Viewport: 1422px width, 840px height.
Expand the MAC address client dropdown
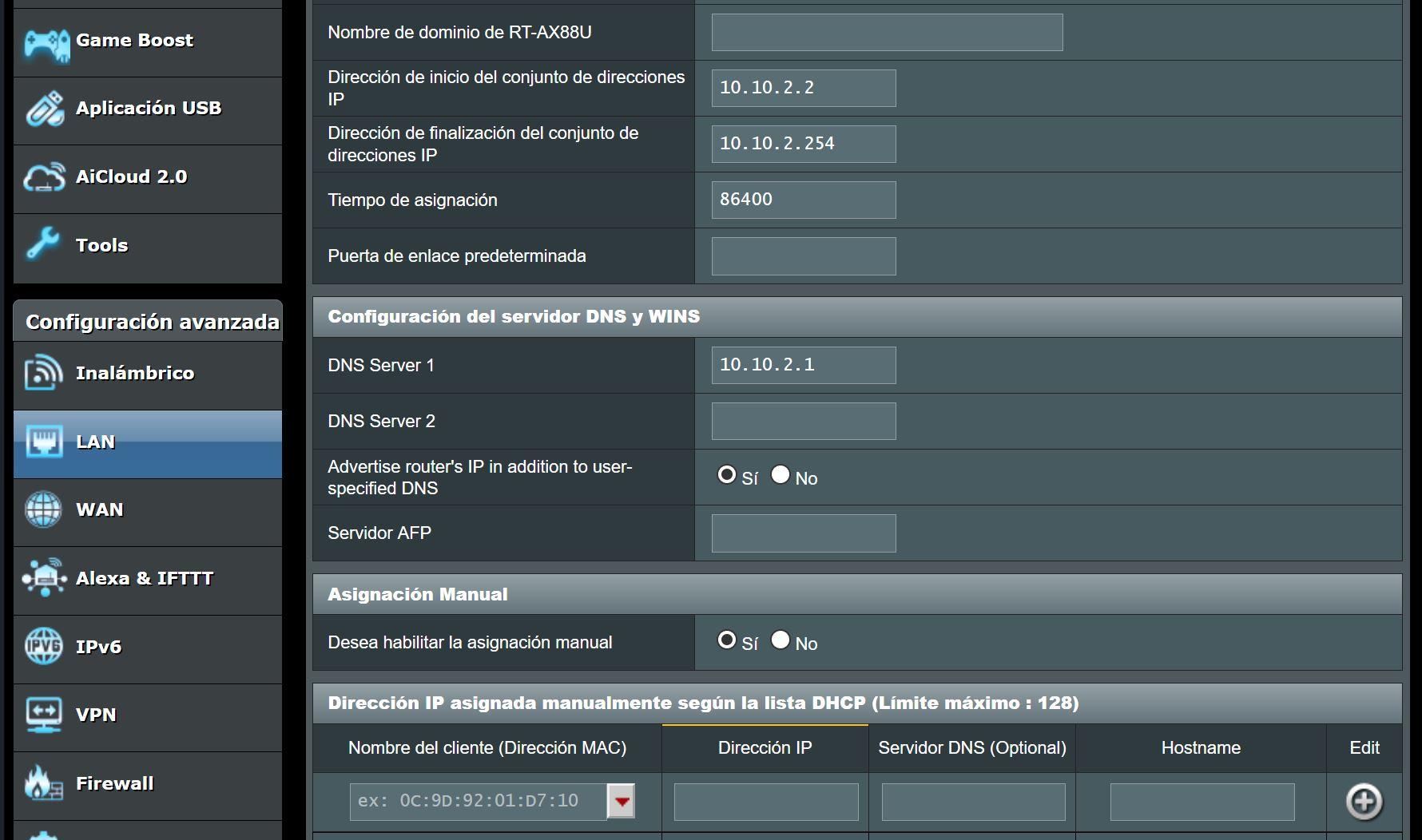[x=622, y=801]
